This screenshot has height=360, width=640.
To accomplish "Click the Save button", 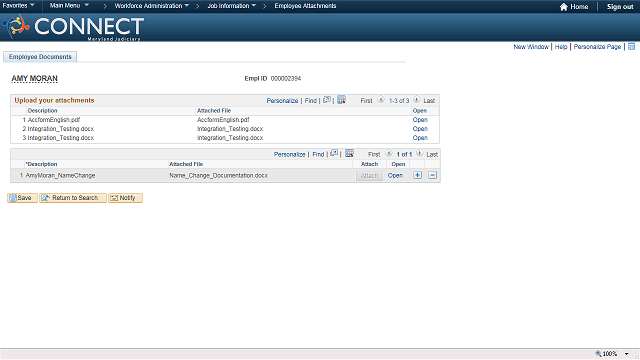I will coord(22,198).
